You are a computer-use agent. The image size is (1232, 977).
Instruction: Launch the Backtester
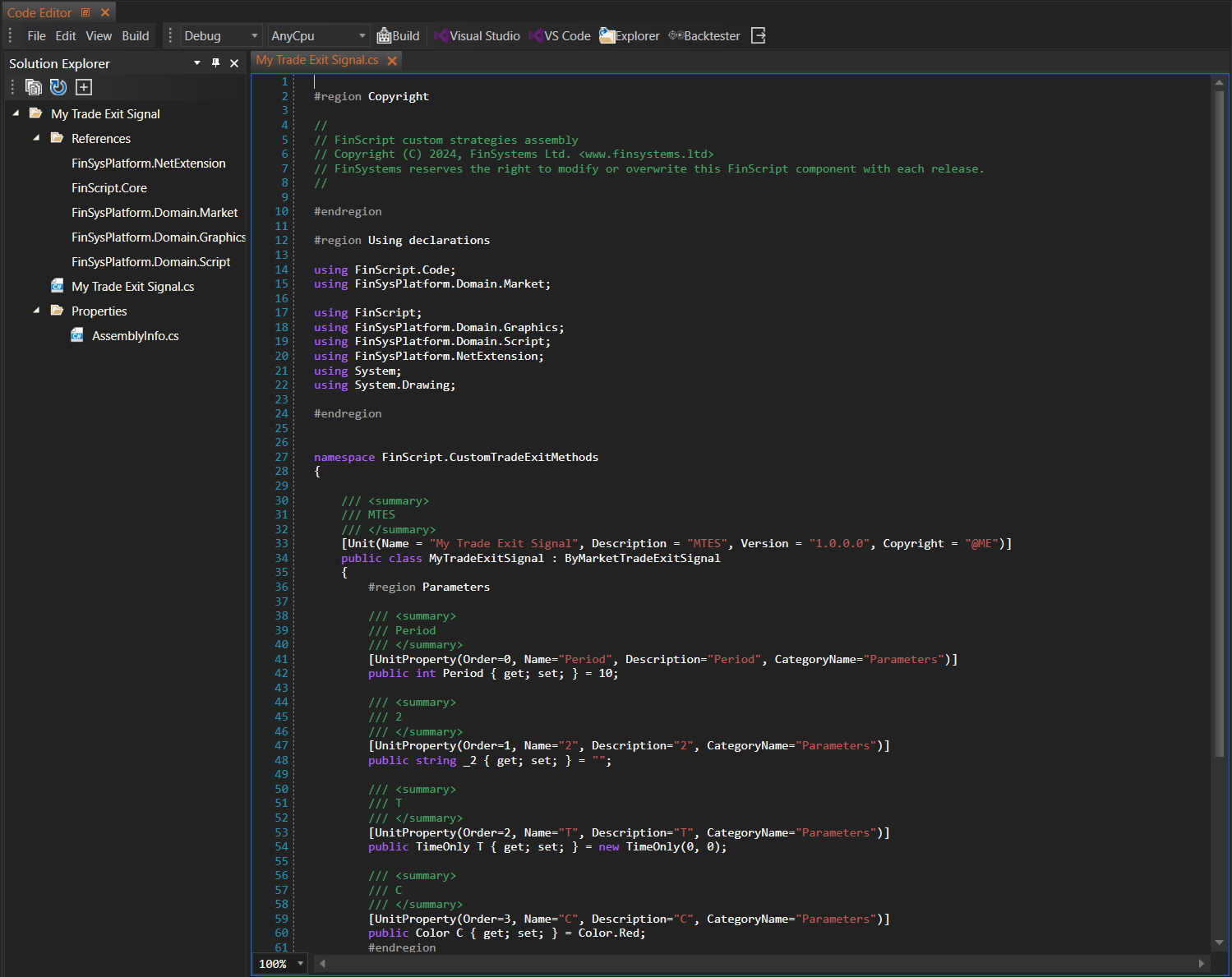coord(704,36)
